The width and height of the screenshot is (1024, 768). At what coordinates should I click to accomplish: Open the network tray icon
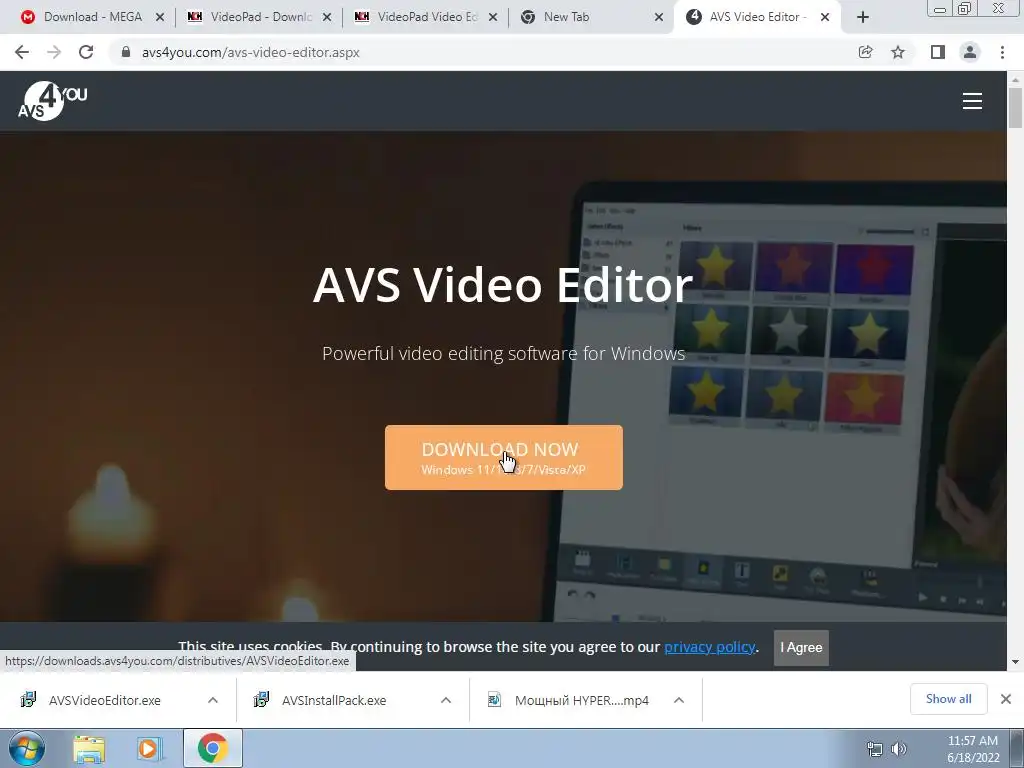point(874,749)
